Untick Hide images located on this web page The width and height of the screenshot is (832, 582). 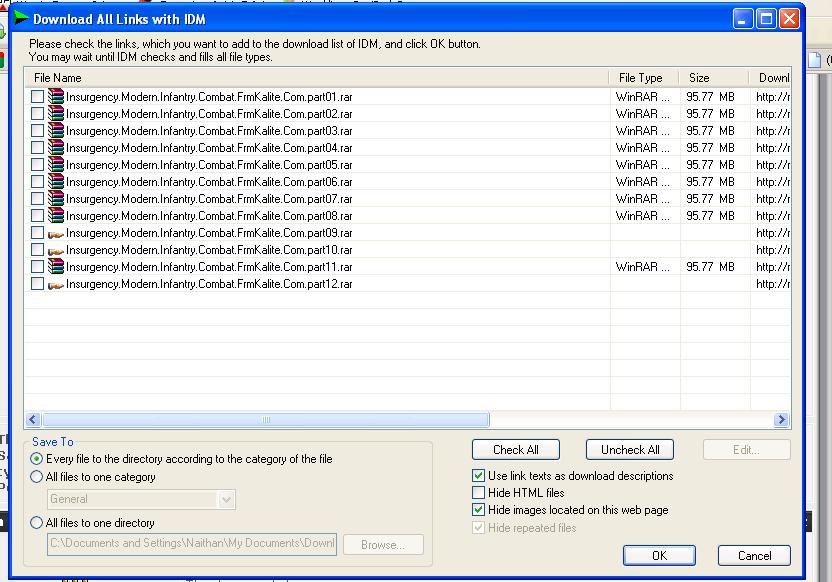pyautogui.click(x=479, y=510)
